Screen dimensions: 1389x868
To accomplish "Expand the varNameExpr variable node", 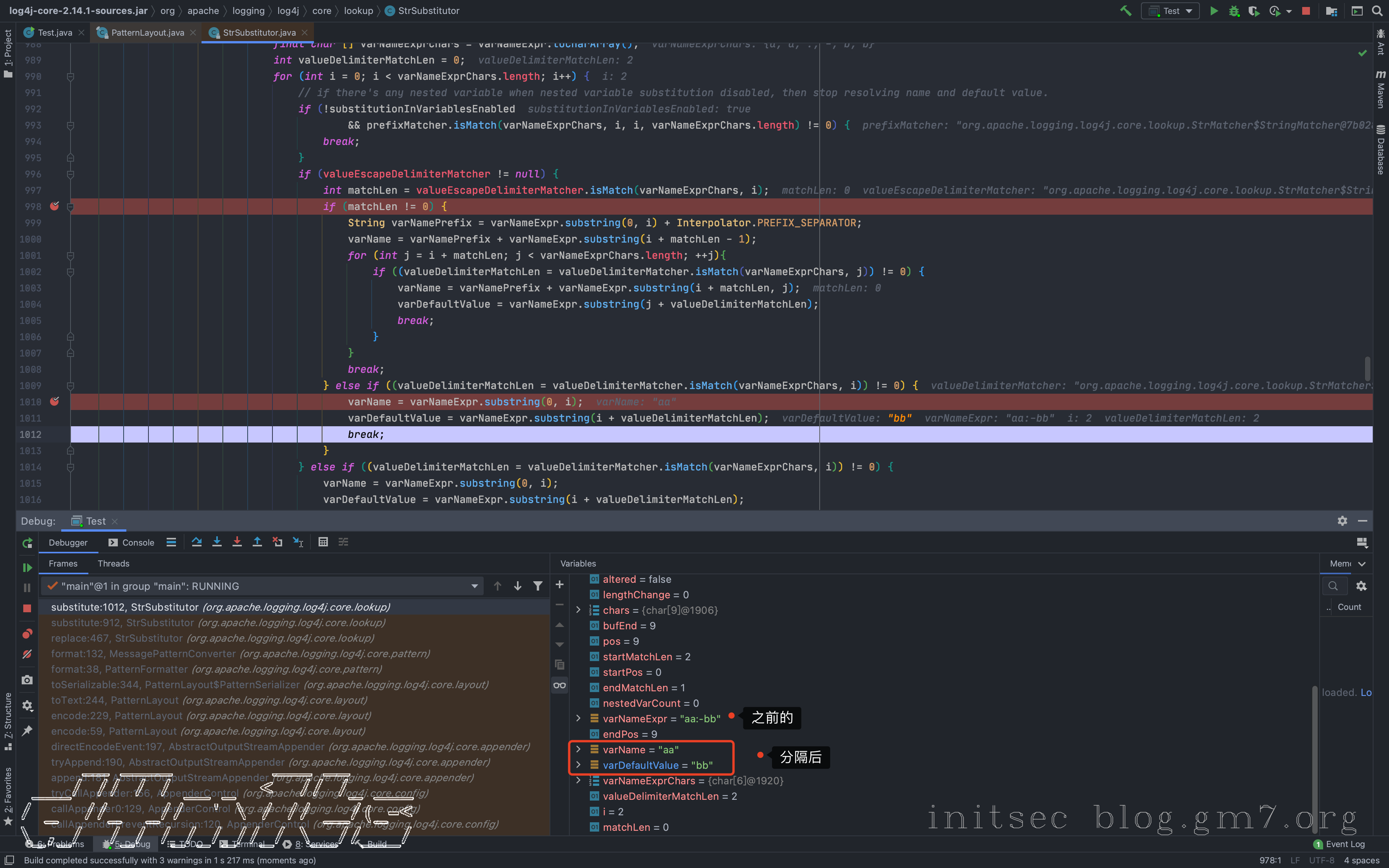I will coord(579,719).
